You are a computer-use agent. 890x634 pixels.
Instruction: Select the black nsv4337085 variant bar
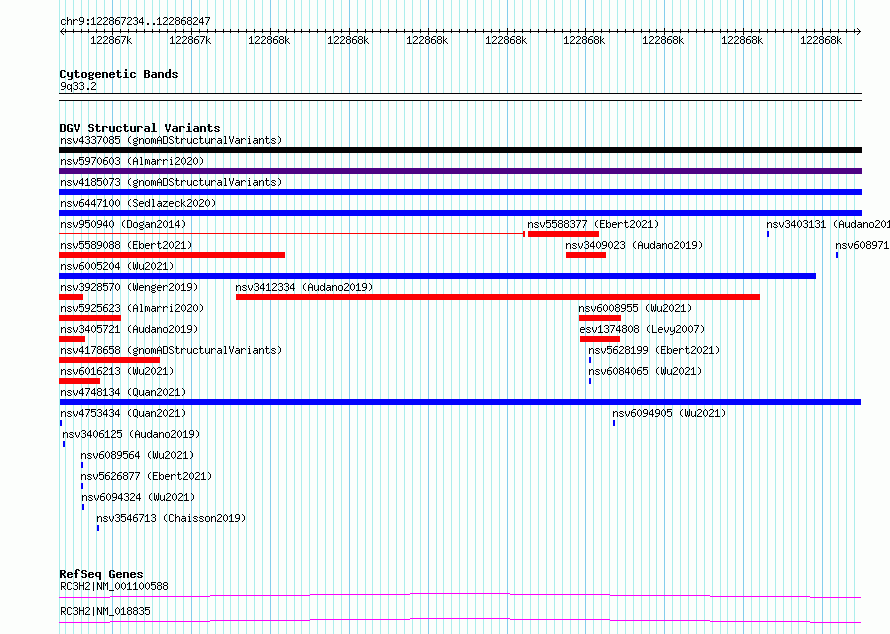460,150
